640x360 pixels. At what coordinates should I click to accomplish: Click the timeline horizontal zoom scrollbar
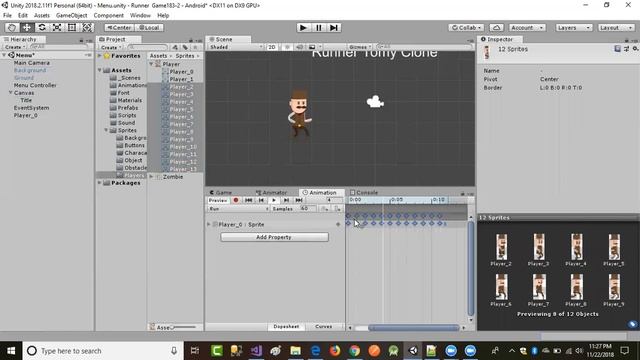(413, 328)
